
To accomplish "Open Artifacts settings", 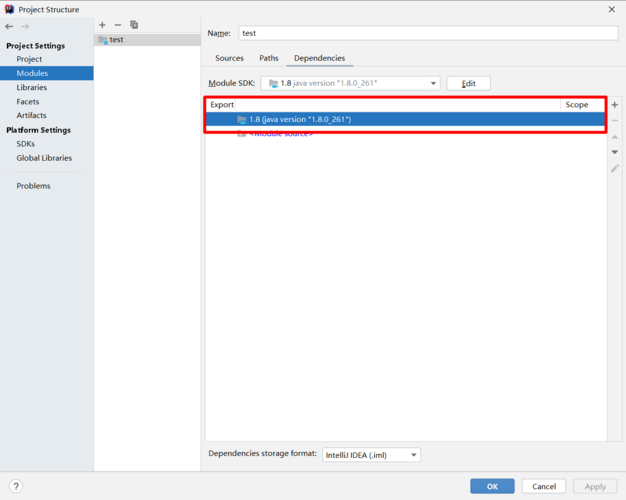I will [31, 115].
